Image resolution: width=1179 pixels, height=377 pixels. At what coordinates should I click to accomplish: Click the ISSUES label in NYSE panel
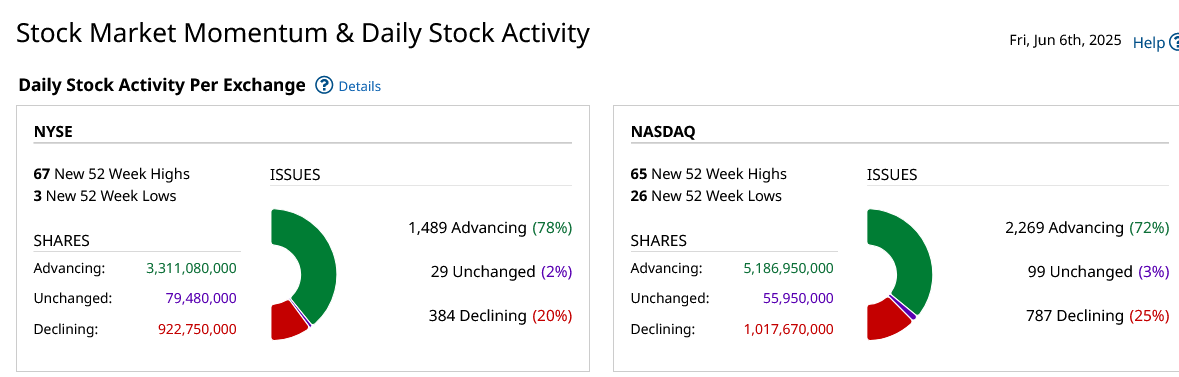pyautogui.click(x=295, y=175)
